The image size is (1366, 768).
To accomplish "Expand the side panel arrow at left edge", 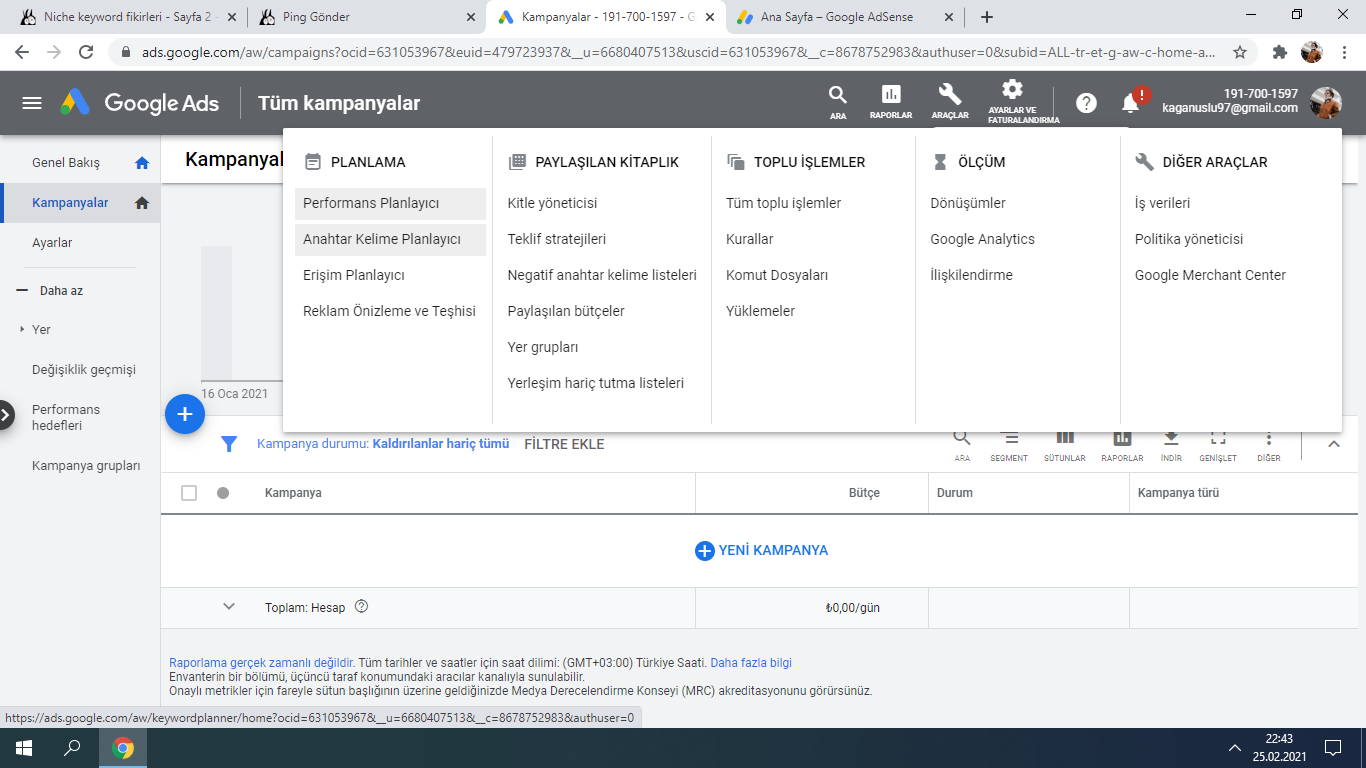I will pyautogui.click(x=6, y=415).
